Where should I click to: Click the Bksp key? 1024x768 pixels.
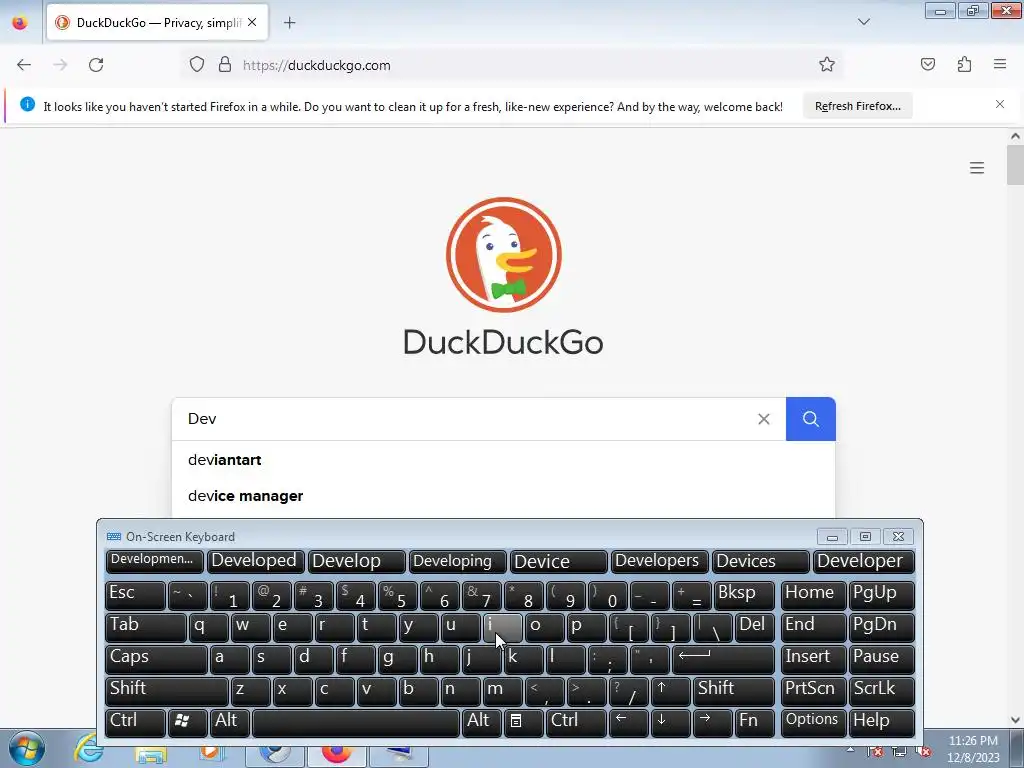(744, 594)
